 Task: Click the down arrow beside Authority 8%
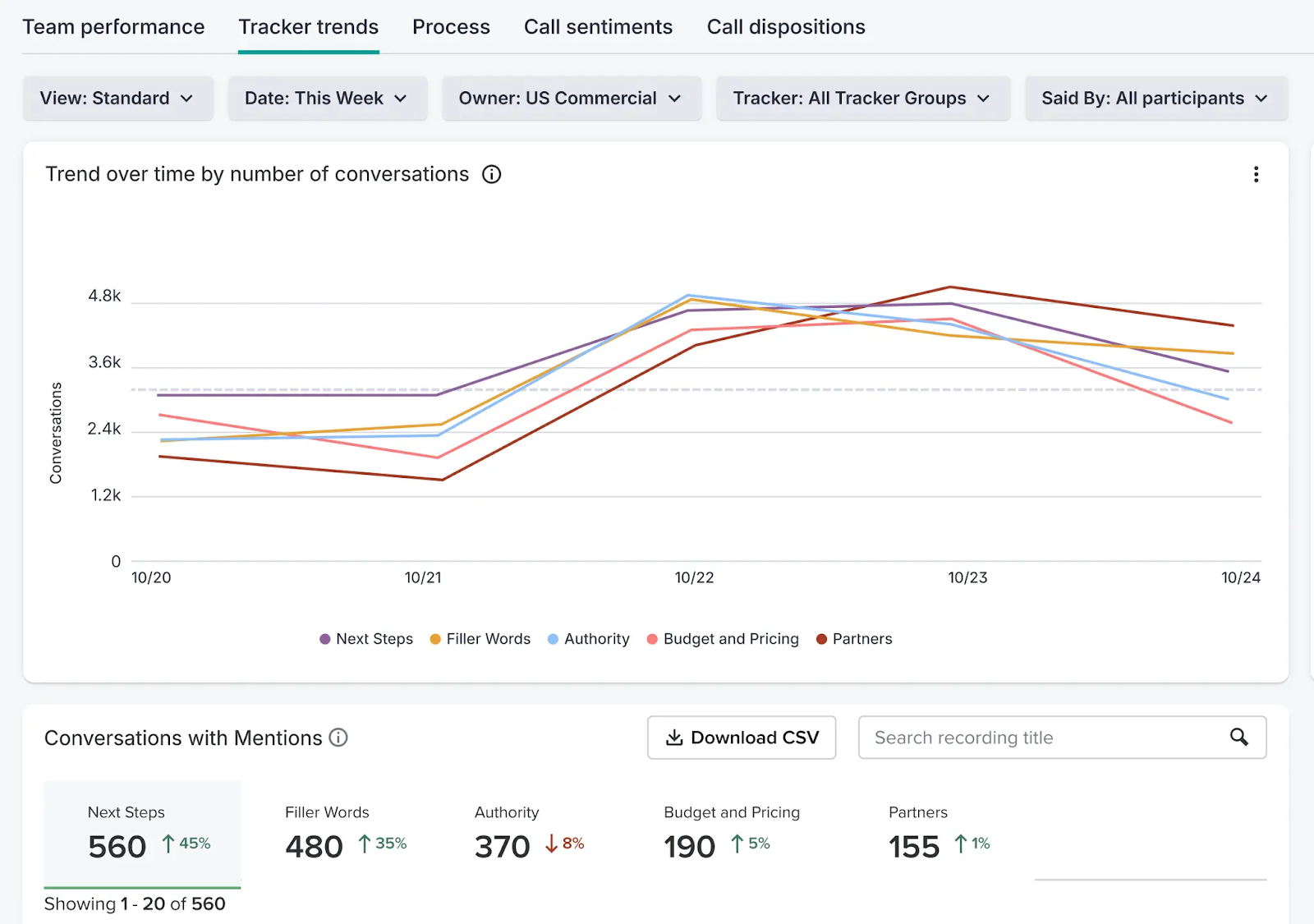(x=551, y=844)
